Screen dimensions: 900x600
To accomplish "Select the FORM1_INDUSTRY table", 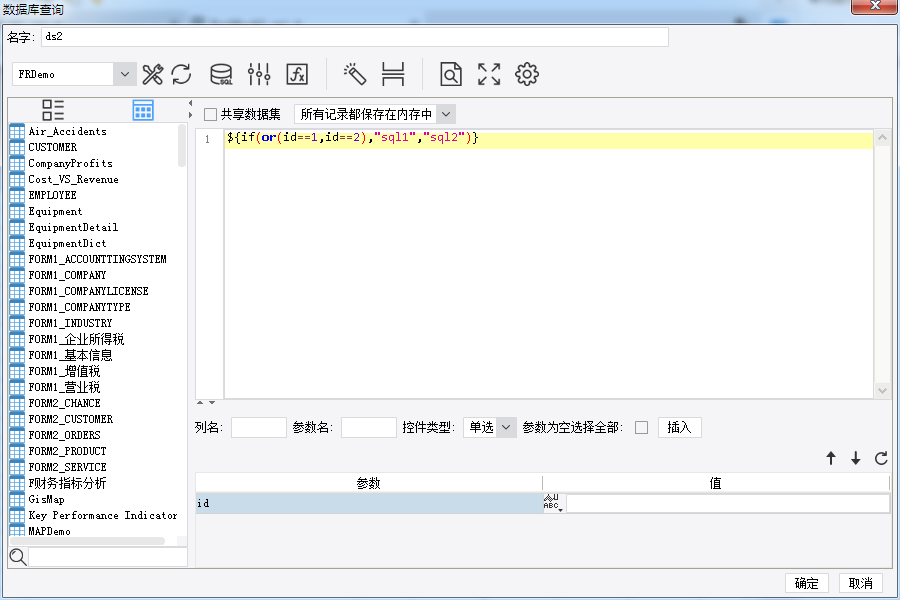I will click(x=70, y=323).
